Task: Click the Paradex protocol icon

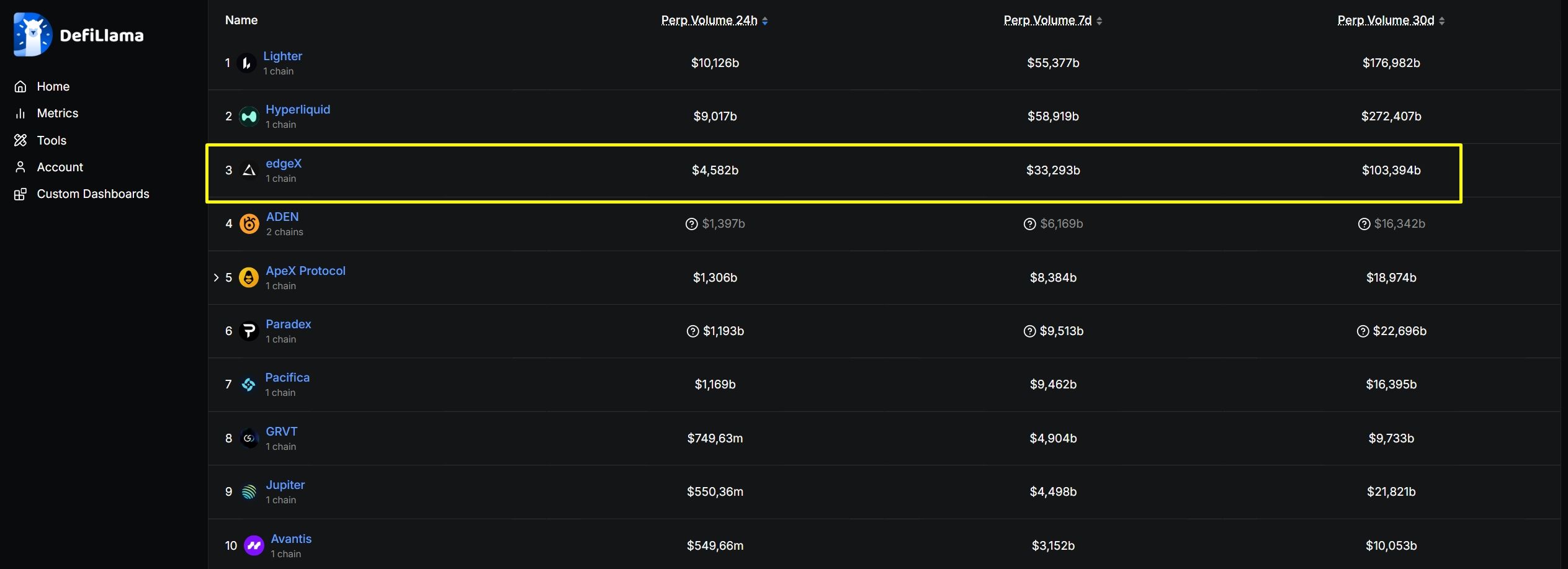Action: click(249, 331)
